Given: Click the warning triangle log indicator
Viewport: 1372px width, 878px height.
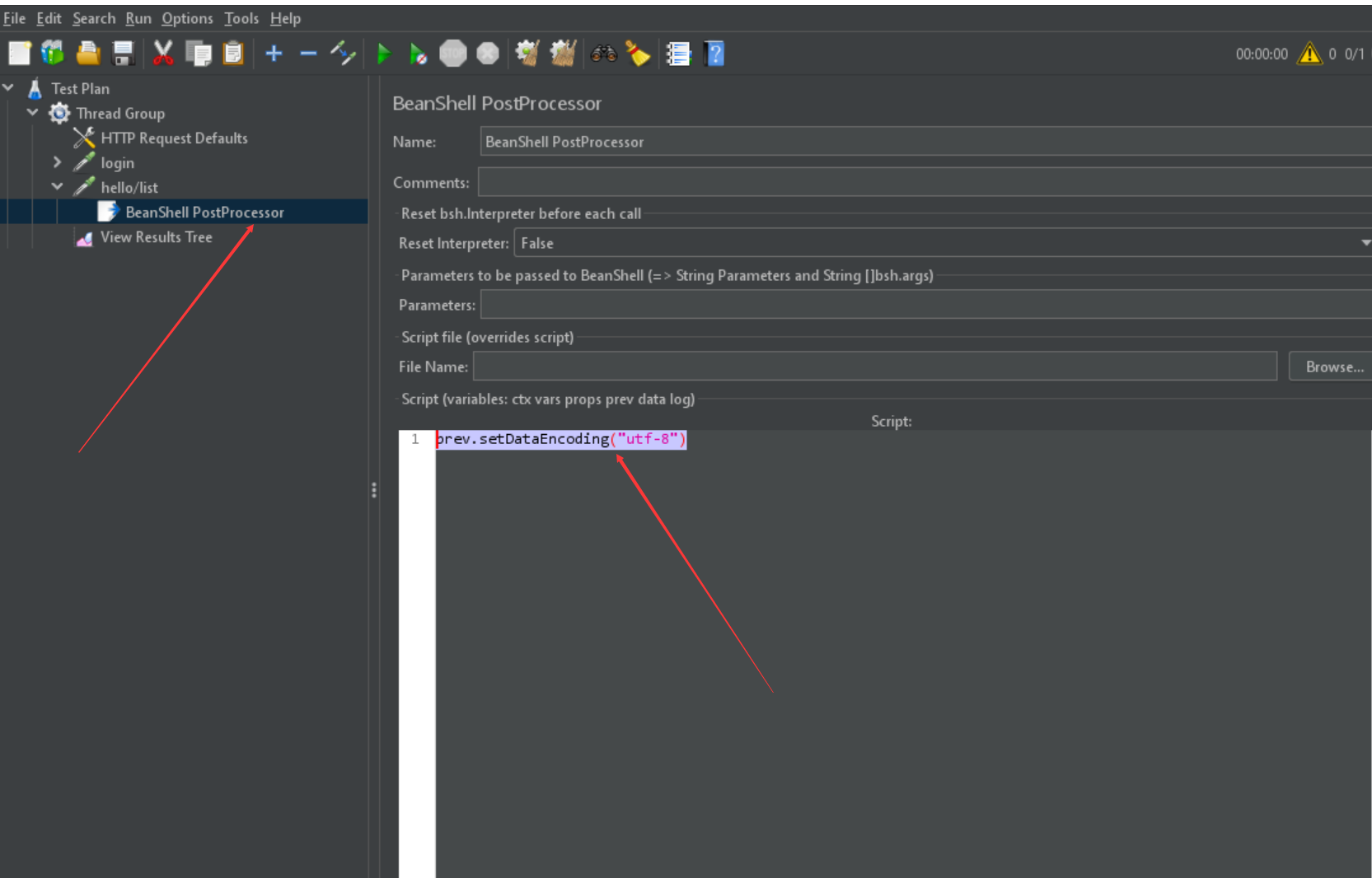Looking at the screenshot, I should pyautogui.click(x=1309, y=54).
